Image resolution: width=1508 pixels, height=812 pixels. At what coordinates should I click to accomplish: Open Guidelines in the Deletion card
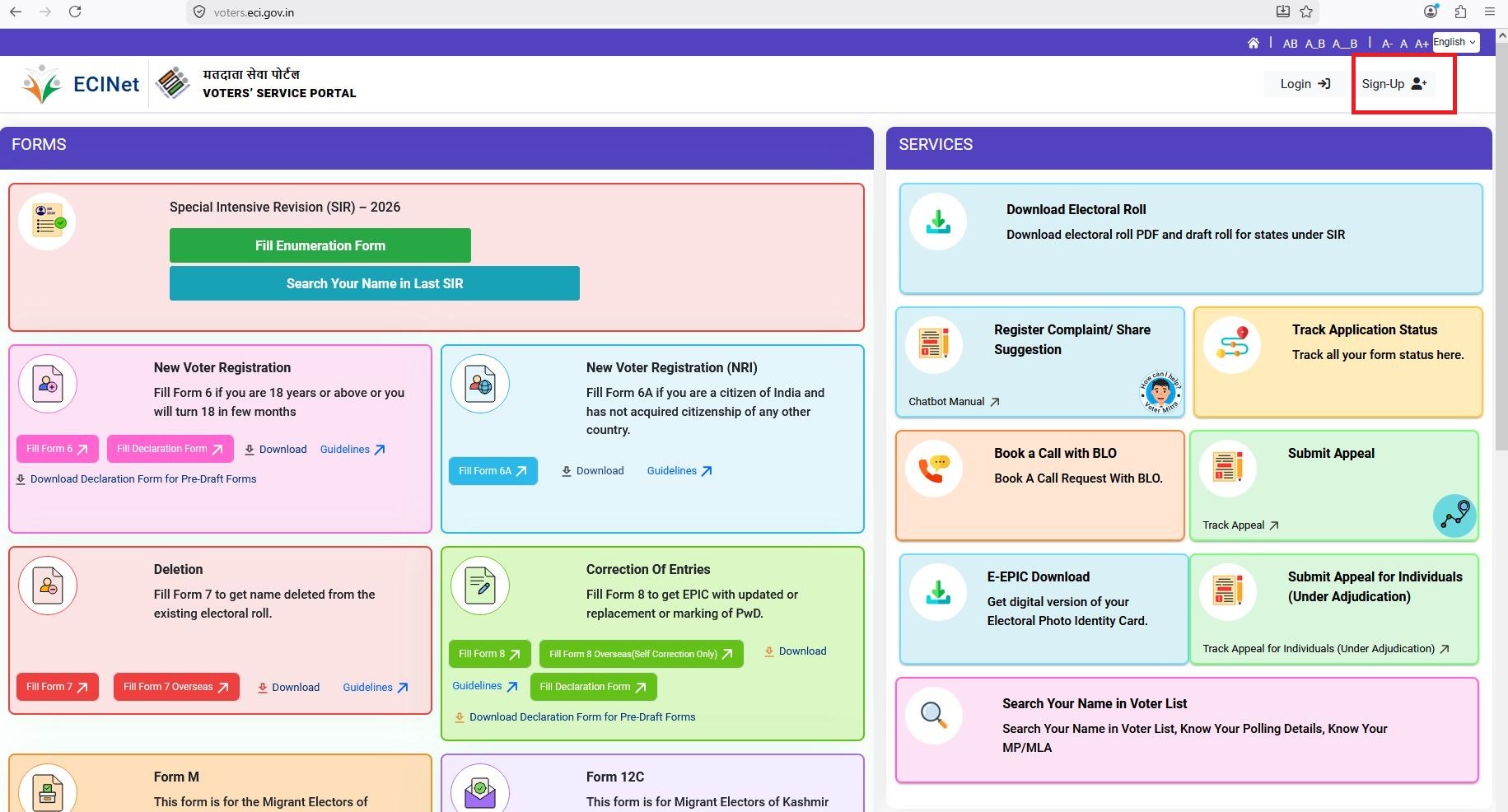pos(376,688)
